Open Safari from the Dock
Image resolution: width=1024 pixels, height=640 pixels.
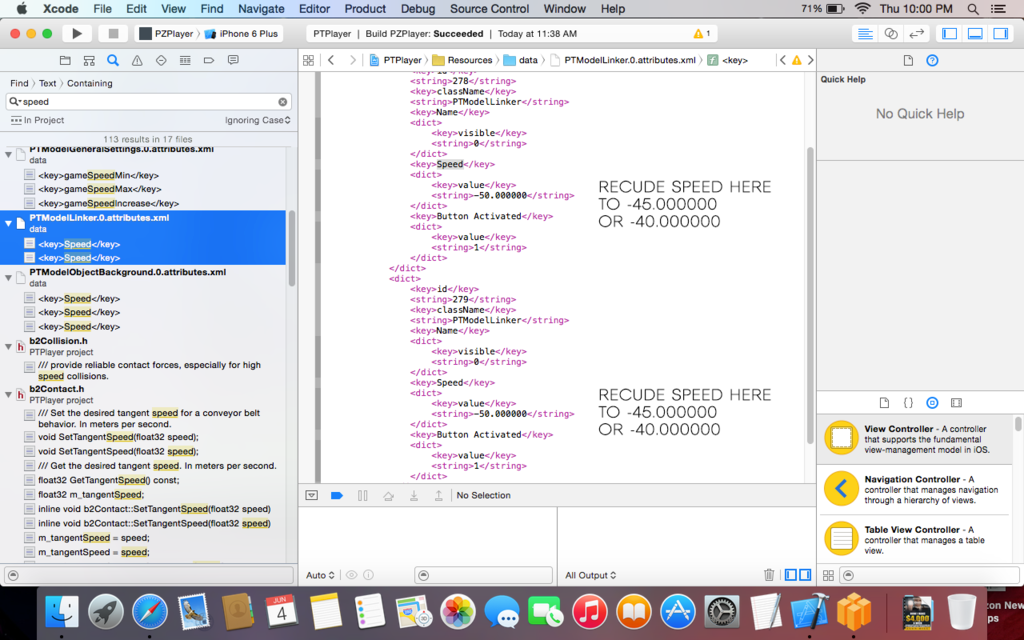coord(150,613)
